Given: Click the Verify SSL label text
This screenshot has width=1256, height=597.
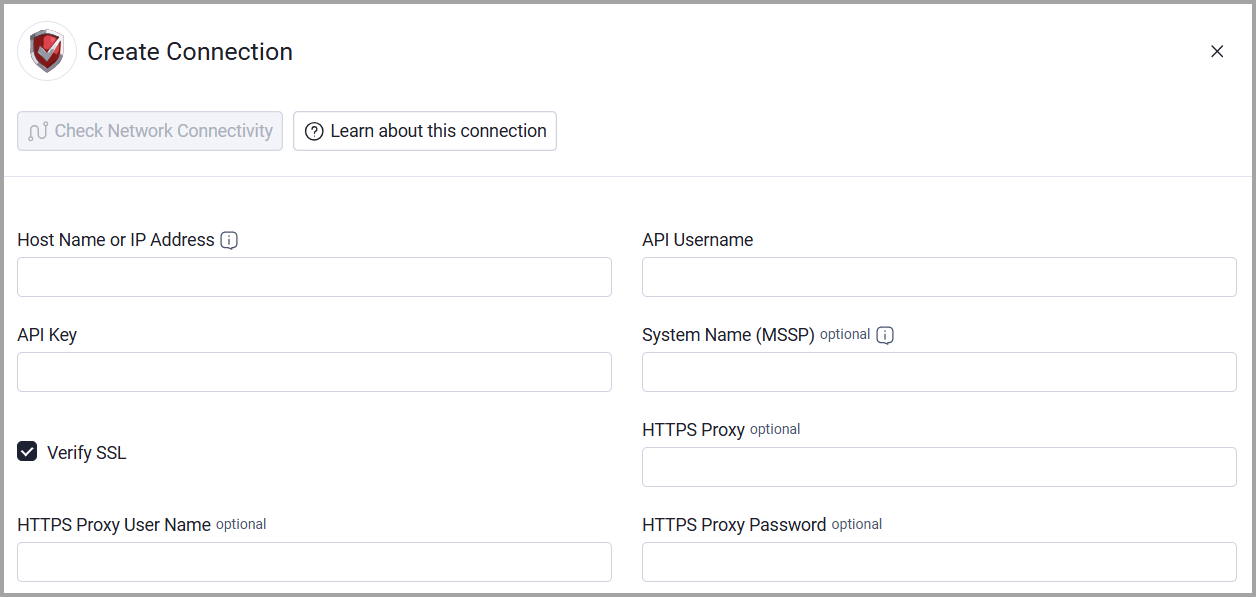Looking at the screenshot, I should (87, 453).
